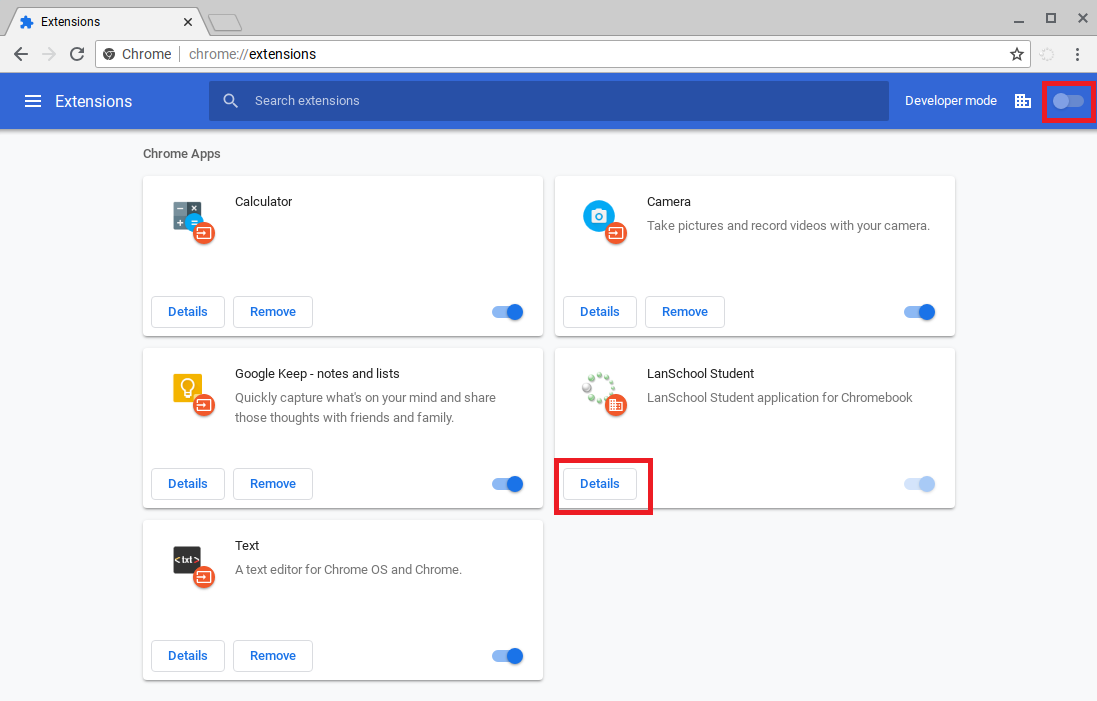1097x701 pixels.
Task: Click the chrome://extensions address bar
Action: pos(560,54)
